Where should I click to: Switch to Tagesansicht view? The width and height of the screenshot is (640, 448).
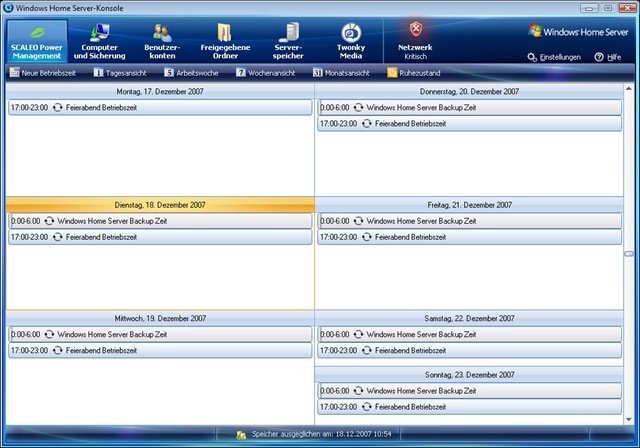coord(120,73)
